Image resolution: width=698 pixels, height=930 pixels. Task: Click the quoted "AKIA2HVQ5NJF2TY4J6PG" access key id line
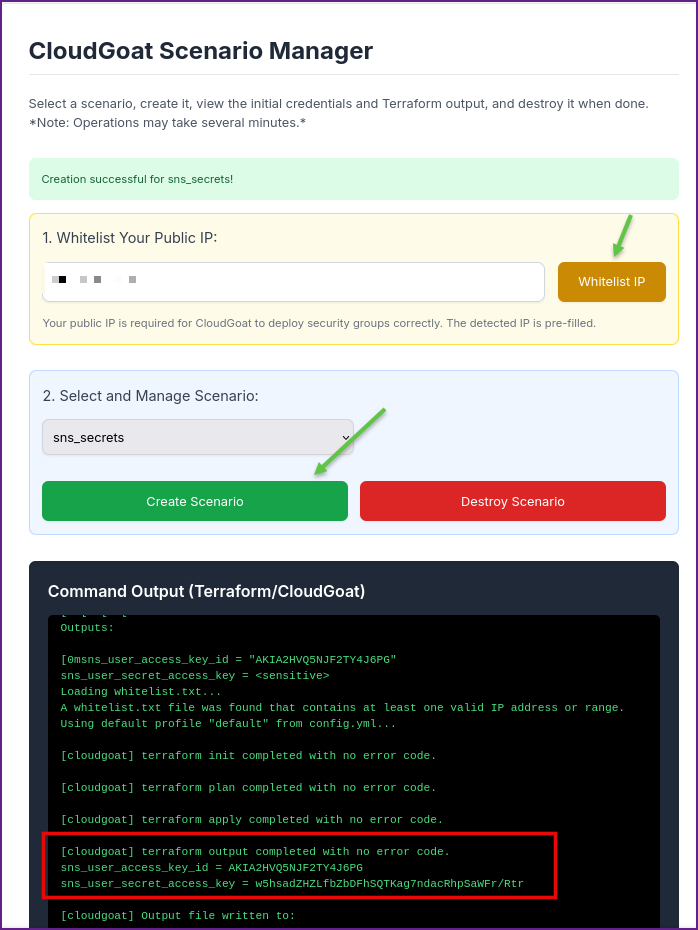228,660
